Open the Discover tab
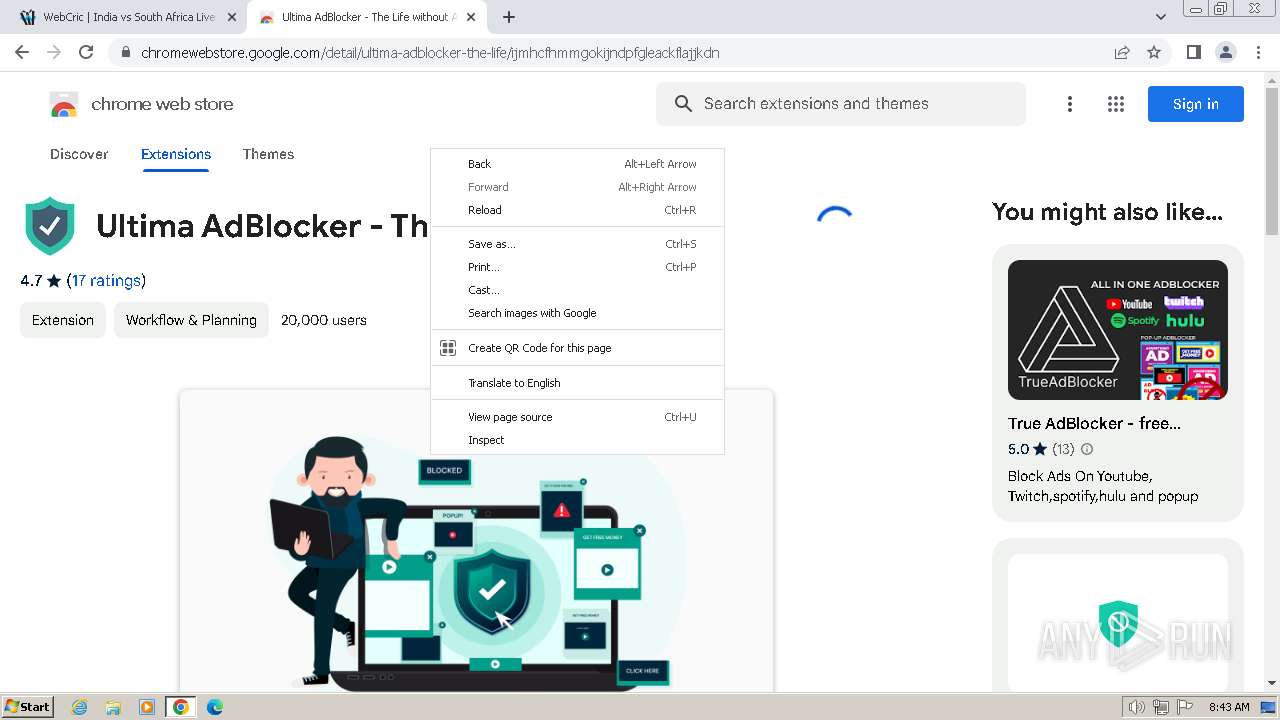Image resolution: width=1280 pixels, height=720 pixels. [x=79, y=154]
